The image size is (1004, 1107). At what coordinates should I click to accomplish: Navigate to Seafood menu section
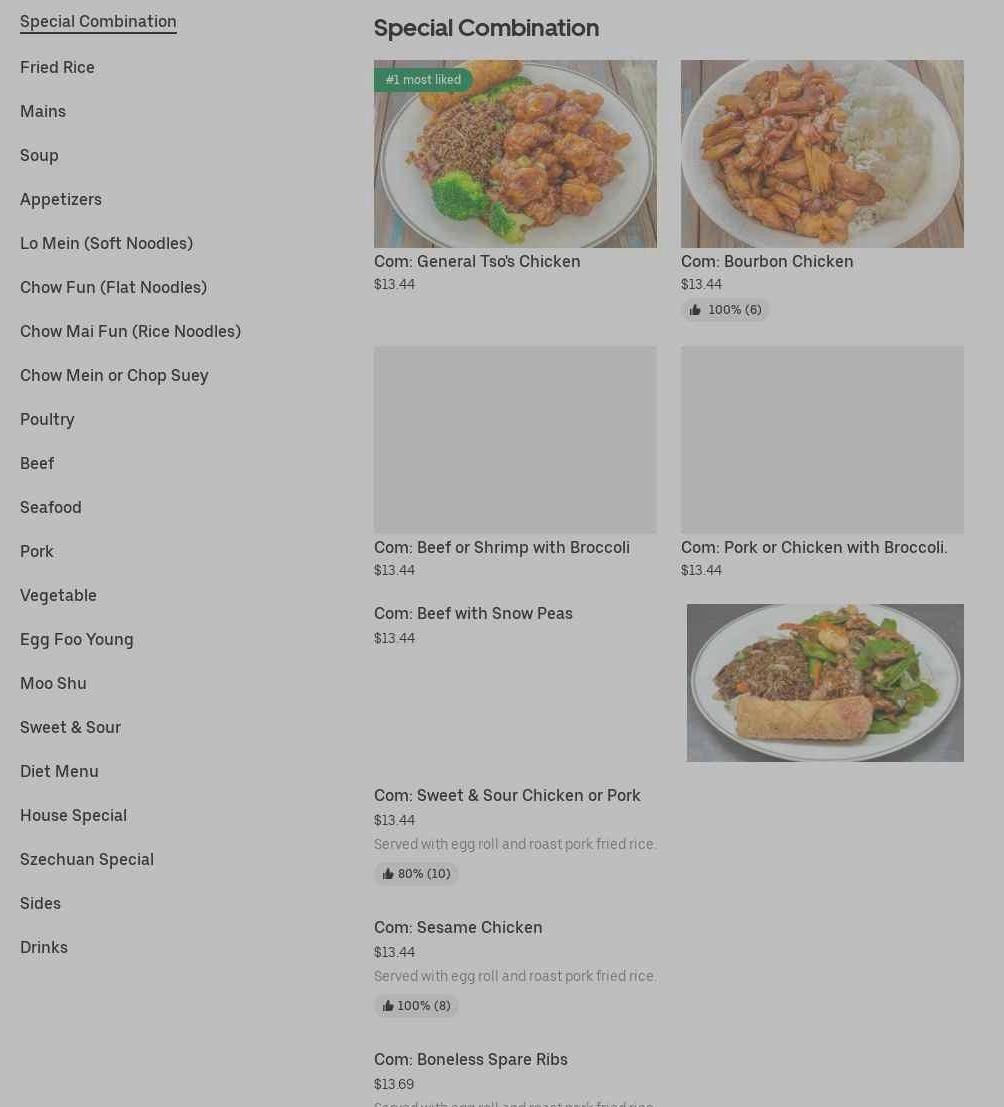coord(51,508)
